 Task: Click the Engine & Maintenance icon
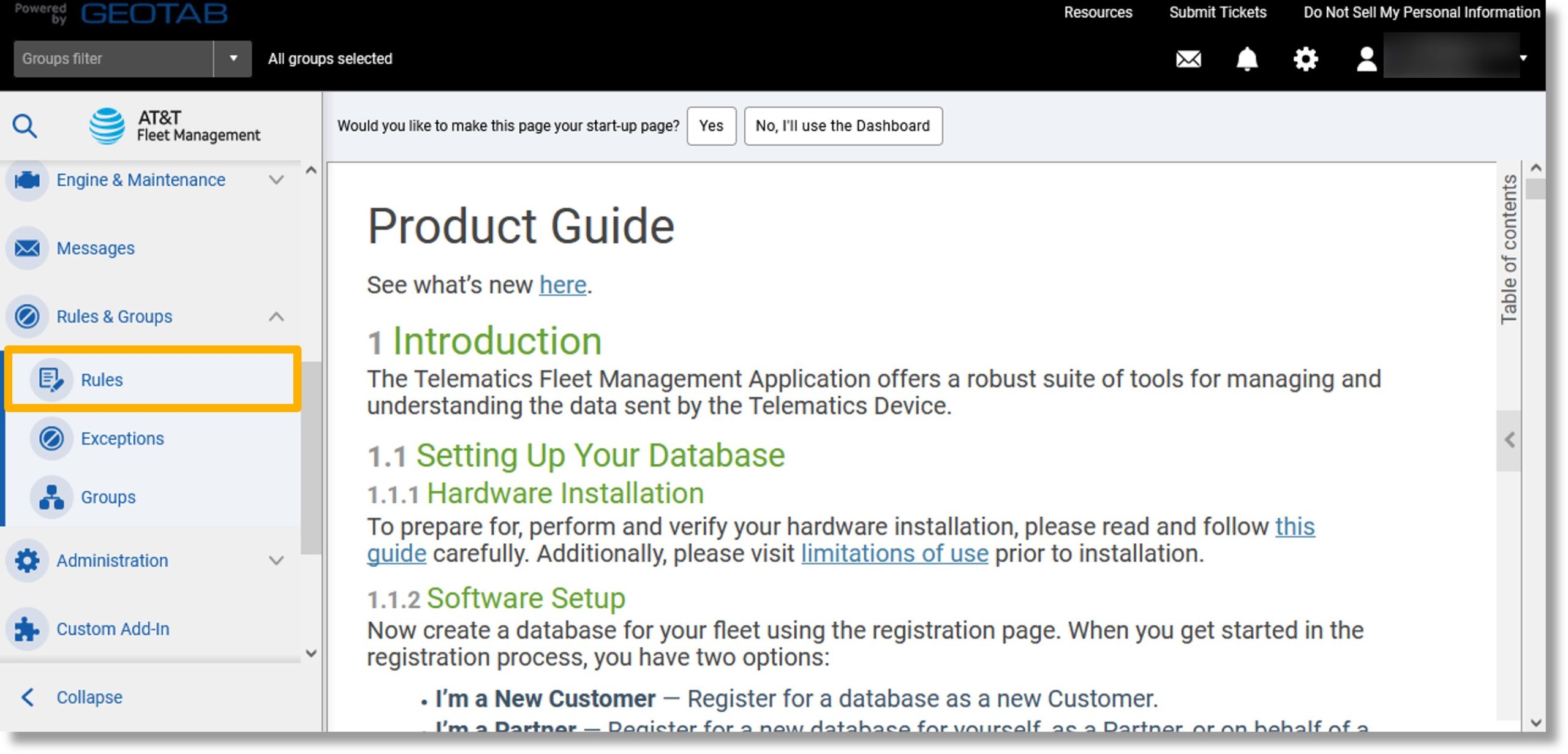pyautogui.click(x=26, y=179)
